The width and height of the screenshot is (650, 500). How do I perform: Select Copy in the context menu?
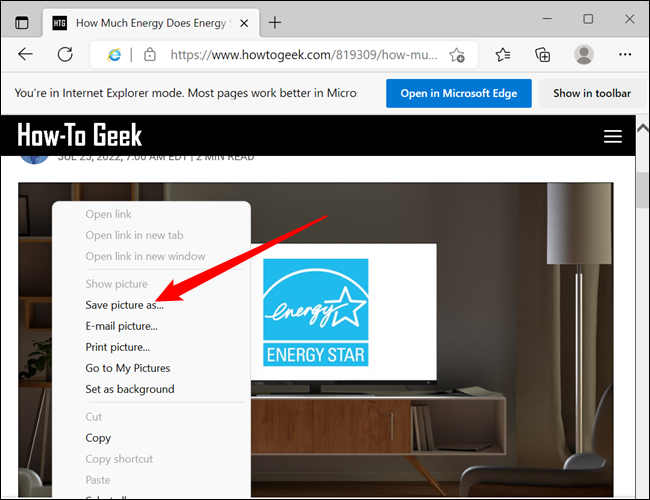click(x=98, y=438)
